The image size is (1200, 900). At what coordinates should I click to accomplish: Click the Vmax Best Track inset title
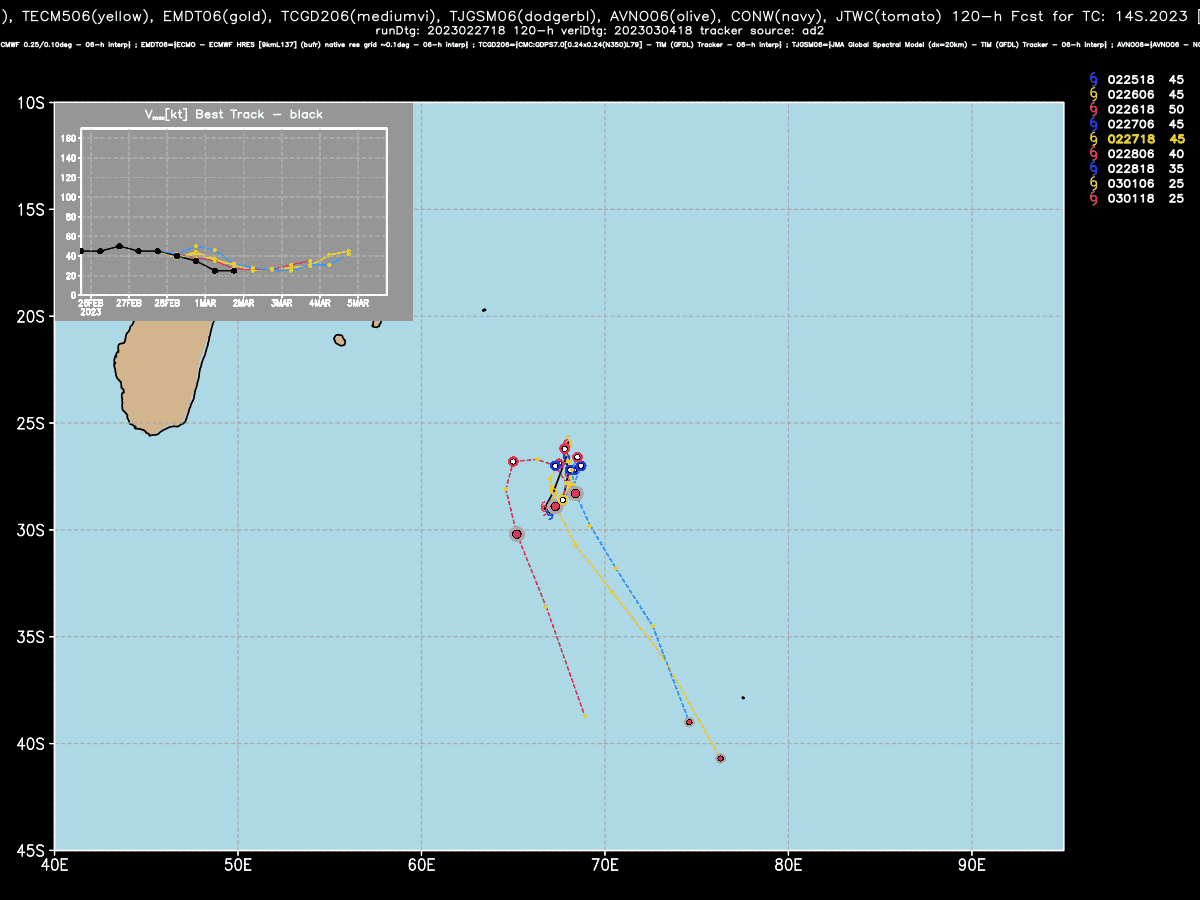pos(233,115)
